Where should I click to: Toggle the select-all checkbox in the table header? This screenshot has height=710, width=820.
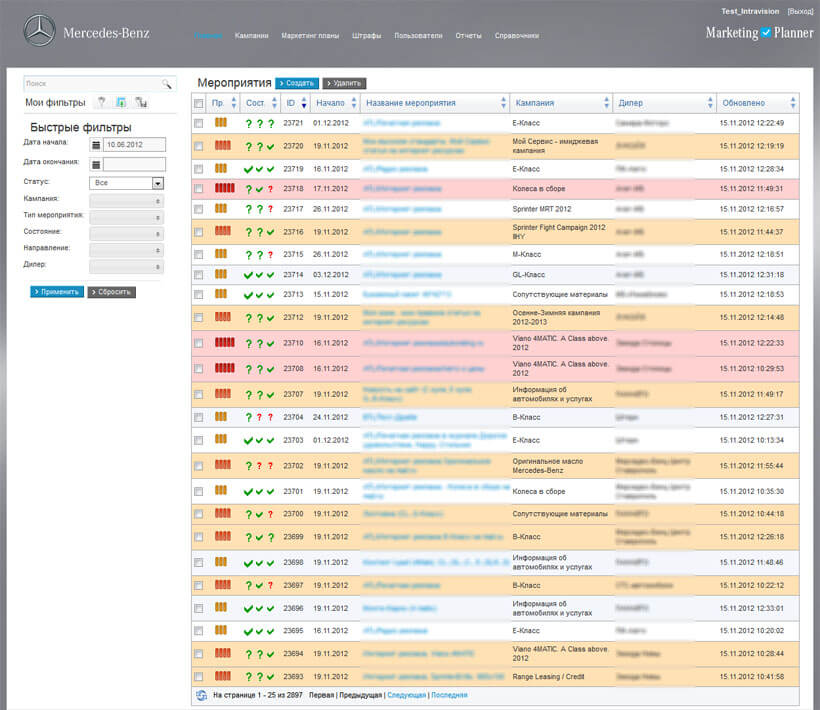(199, 104)
